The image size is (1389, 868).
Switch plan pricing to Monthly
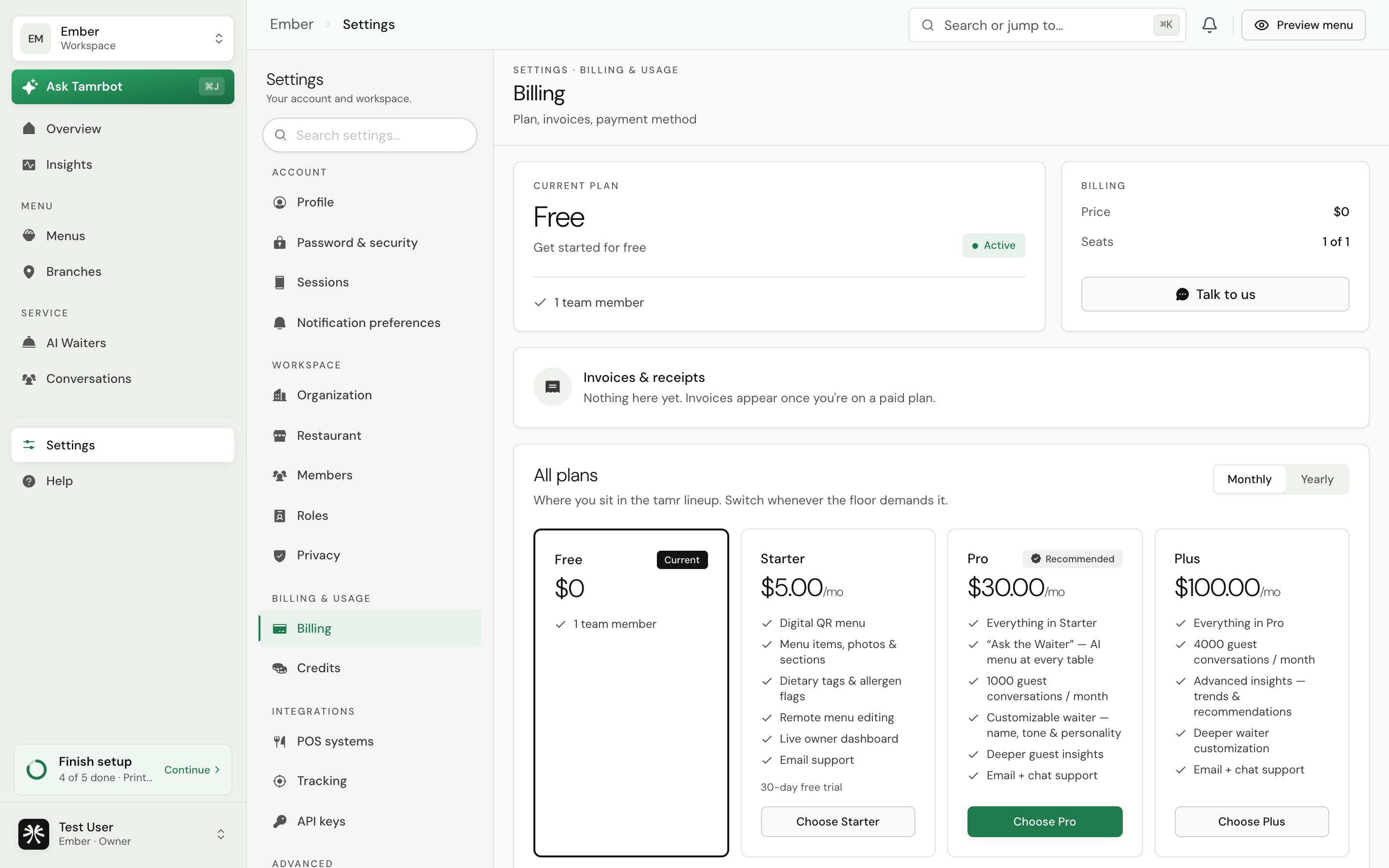[1249, 479]
